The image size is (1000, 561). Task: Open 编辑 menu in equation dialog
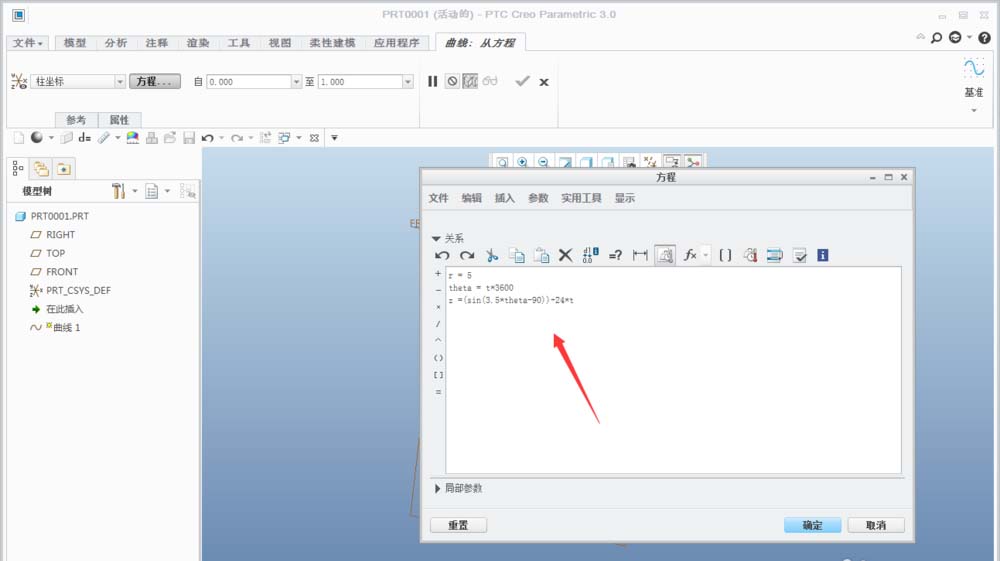(x=471, y=198)
